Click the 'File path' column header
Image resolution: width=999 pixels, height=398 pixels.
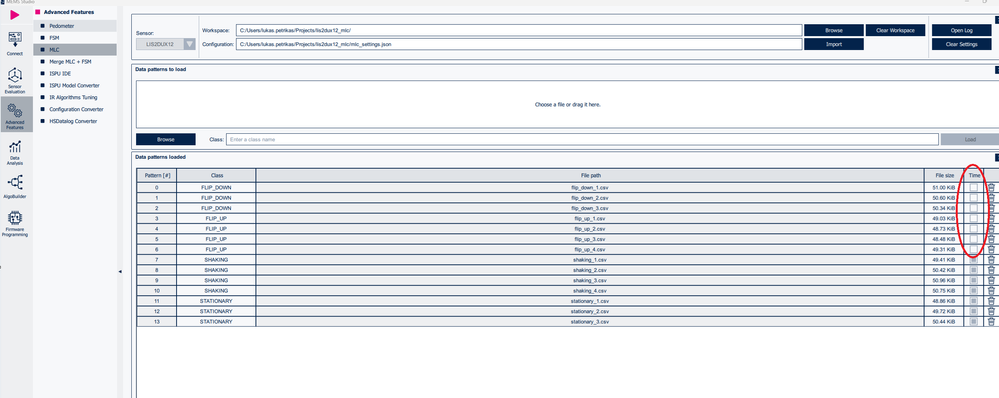click(590, 175)
